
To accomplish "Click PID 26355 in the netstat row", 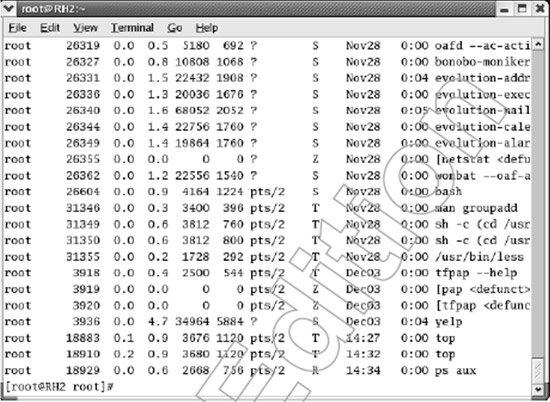I will point(83,159).
